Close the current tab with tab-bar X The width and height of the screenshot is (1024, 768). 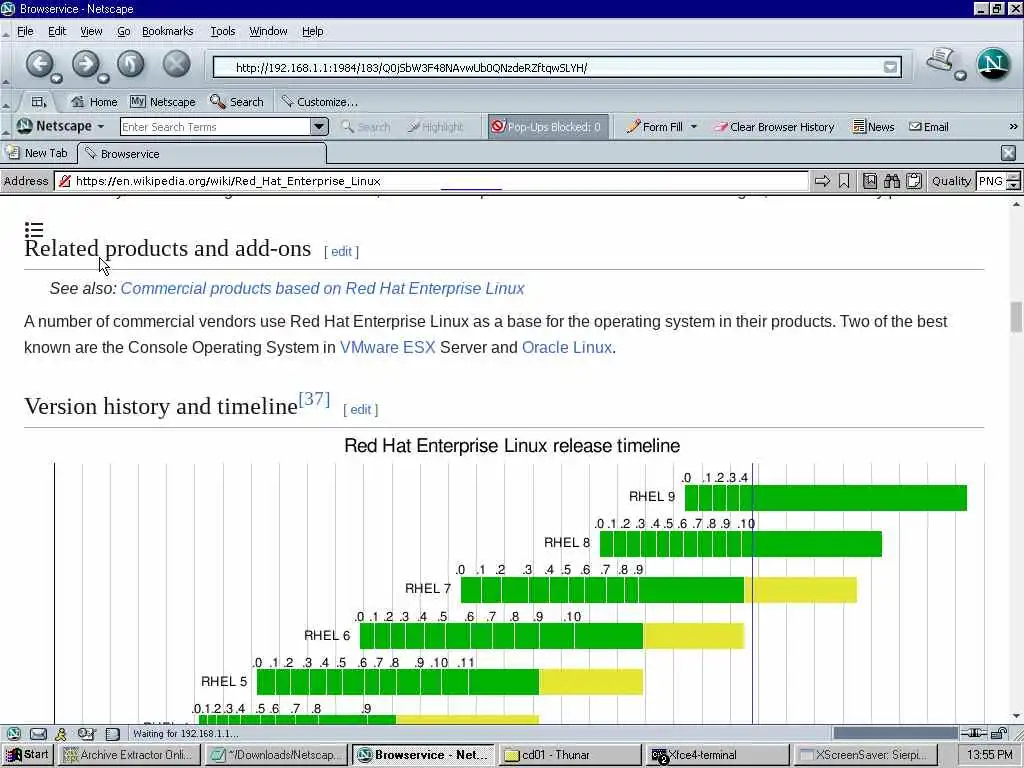click(x=1008, y=153)
